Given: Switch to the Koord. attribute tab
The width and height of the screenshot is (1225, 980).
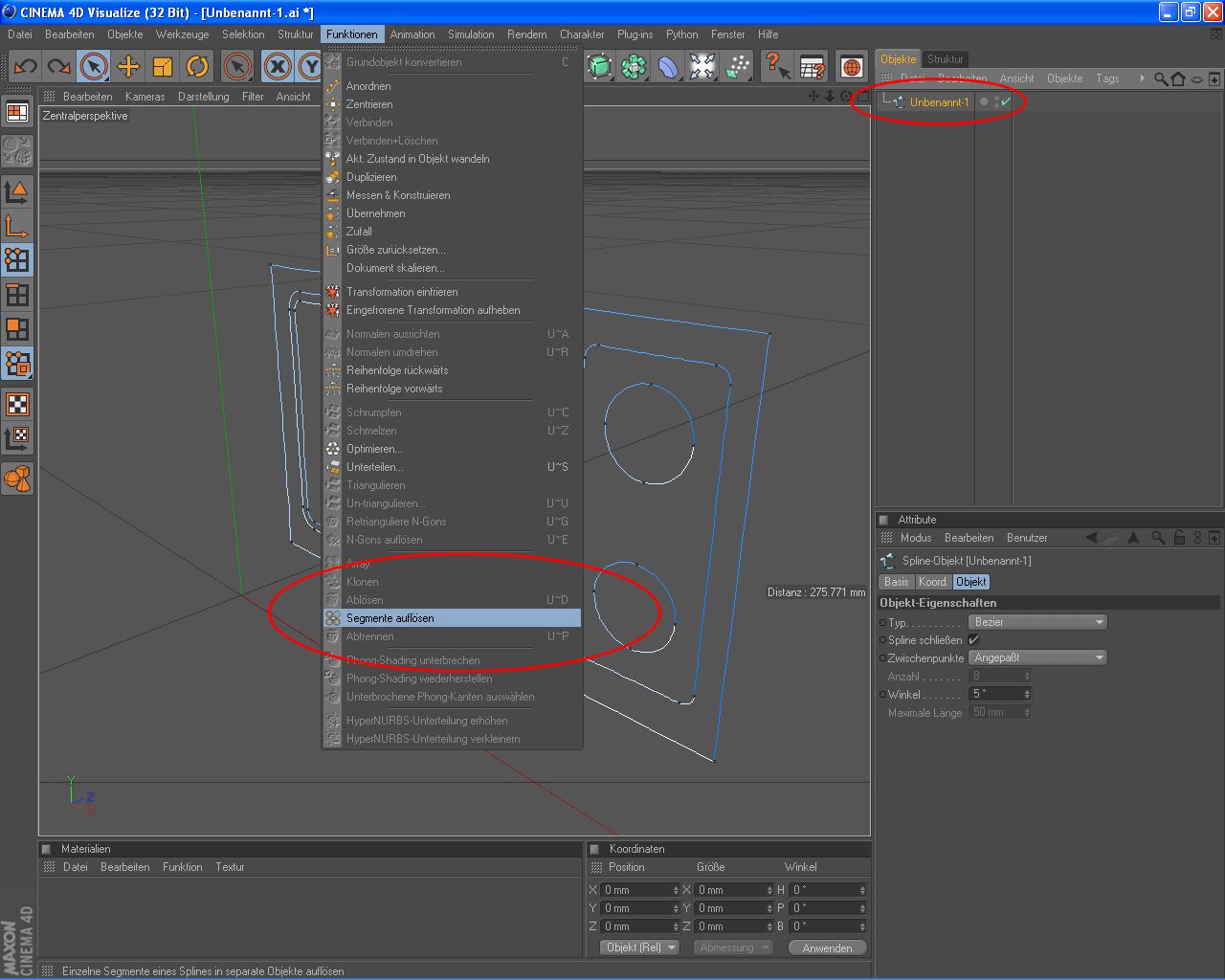Looking at the screenshot, I should 933,582.
